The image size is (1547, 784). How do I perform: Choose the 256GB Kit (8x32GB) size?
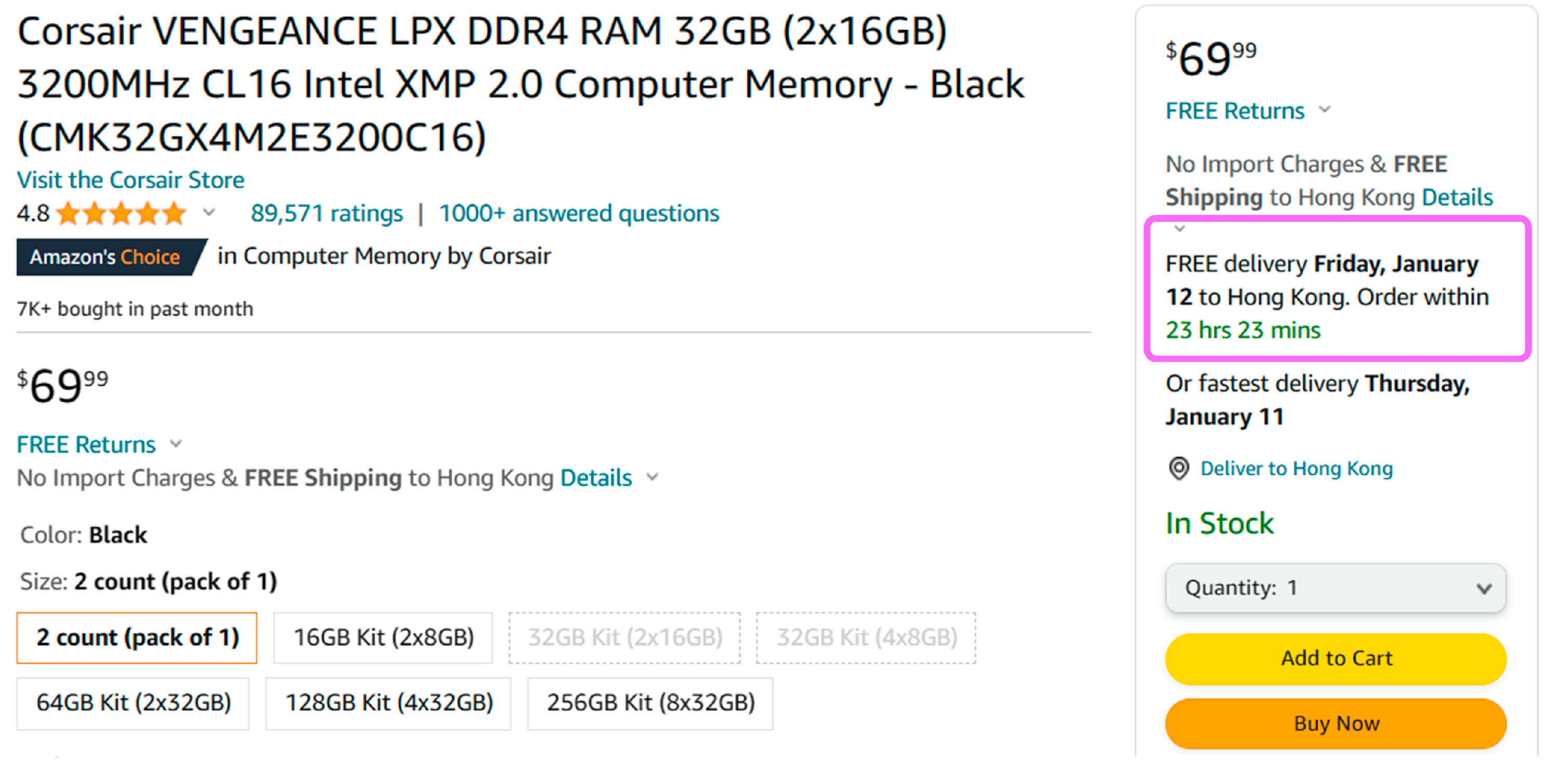pos(650,703)
